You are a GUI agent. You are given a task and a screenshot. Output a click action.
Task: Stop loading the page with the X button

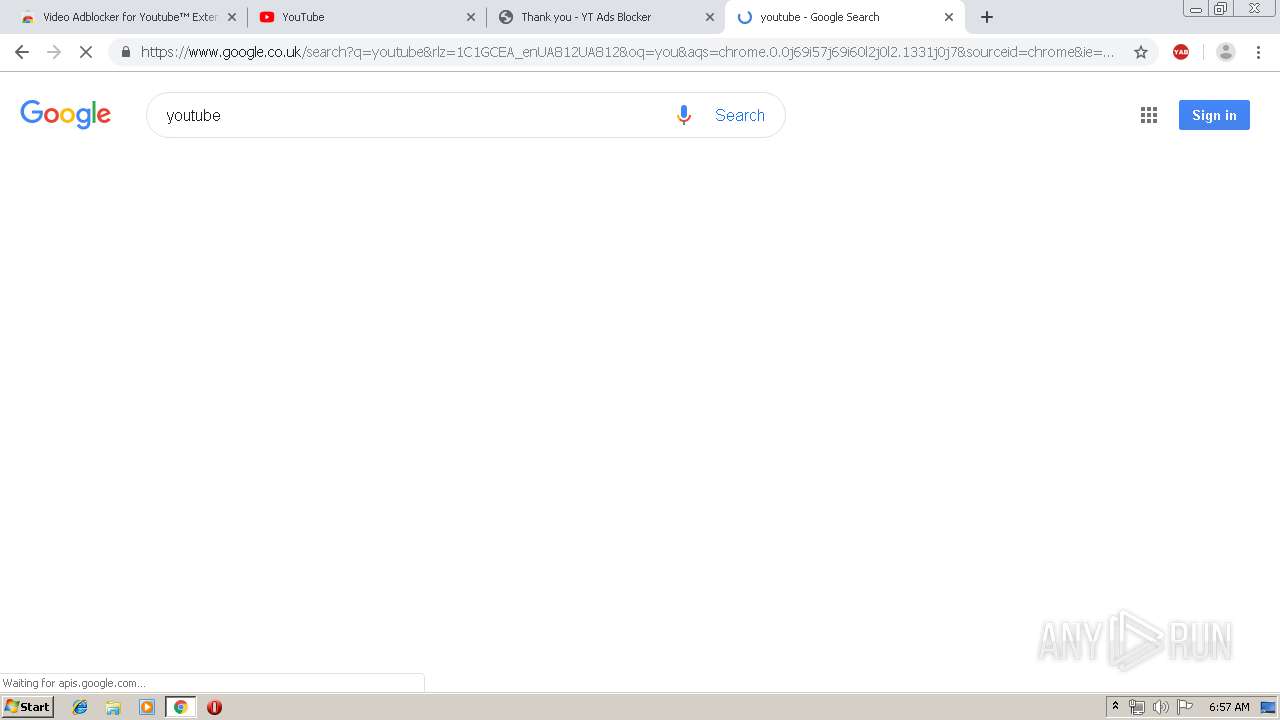pyautogui.click(x=86, y=52)
